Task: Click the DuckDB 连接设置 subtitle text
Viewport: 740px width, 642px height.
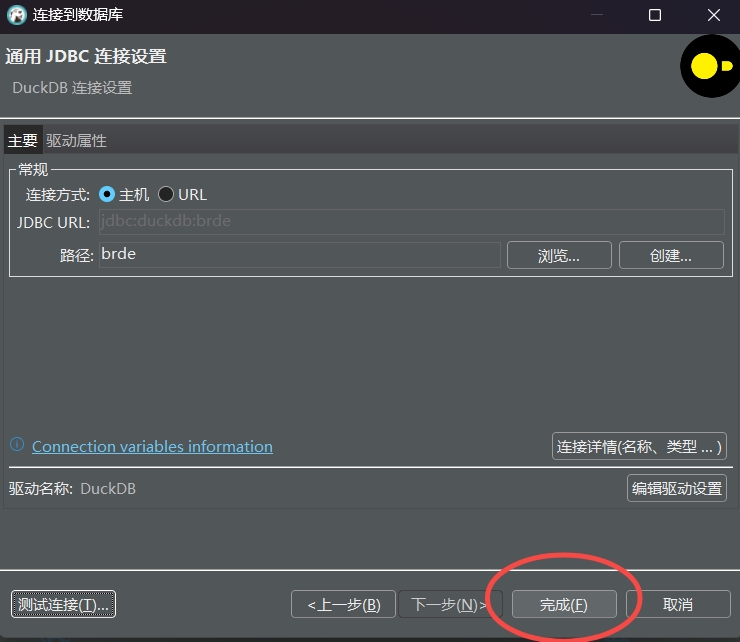Action: click(x=72, y=88)
